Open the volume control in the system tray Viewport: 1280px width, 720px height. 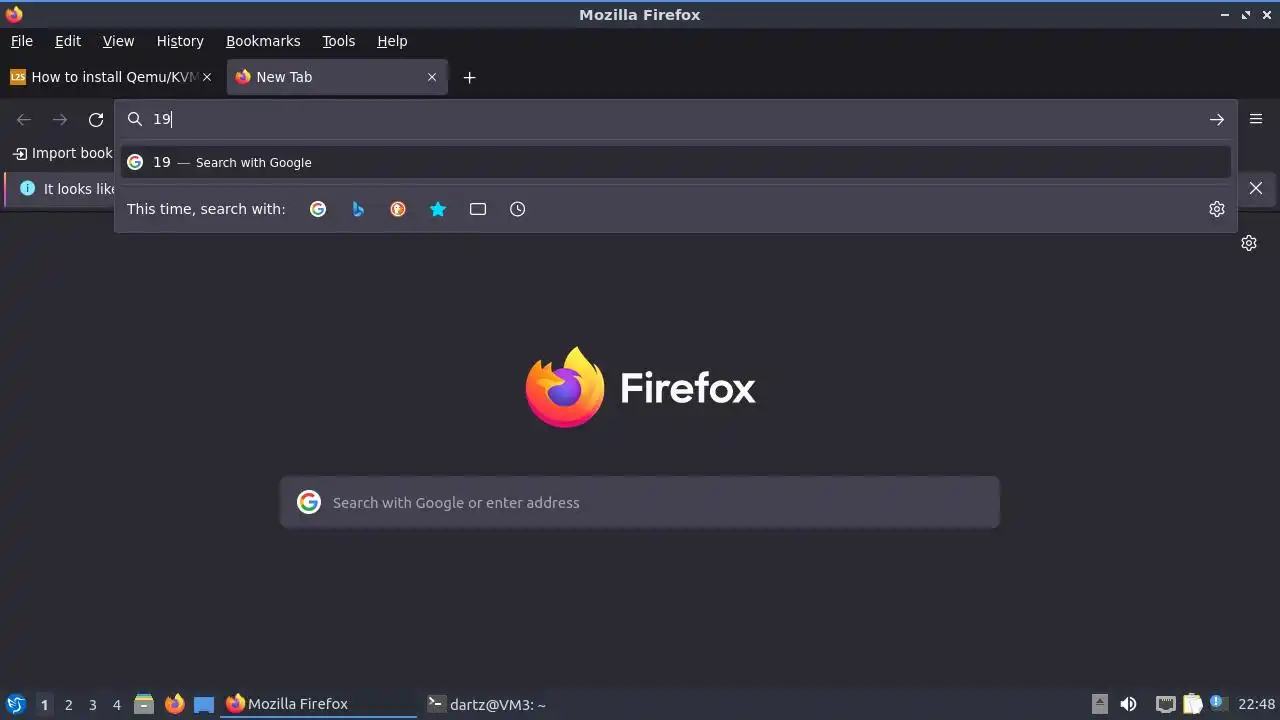click(1128, 704)
